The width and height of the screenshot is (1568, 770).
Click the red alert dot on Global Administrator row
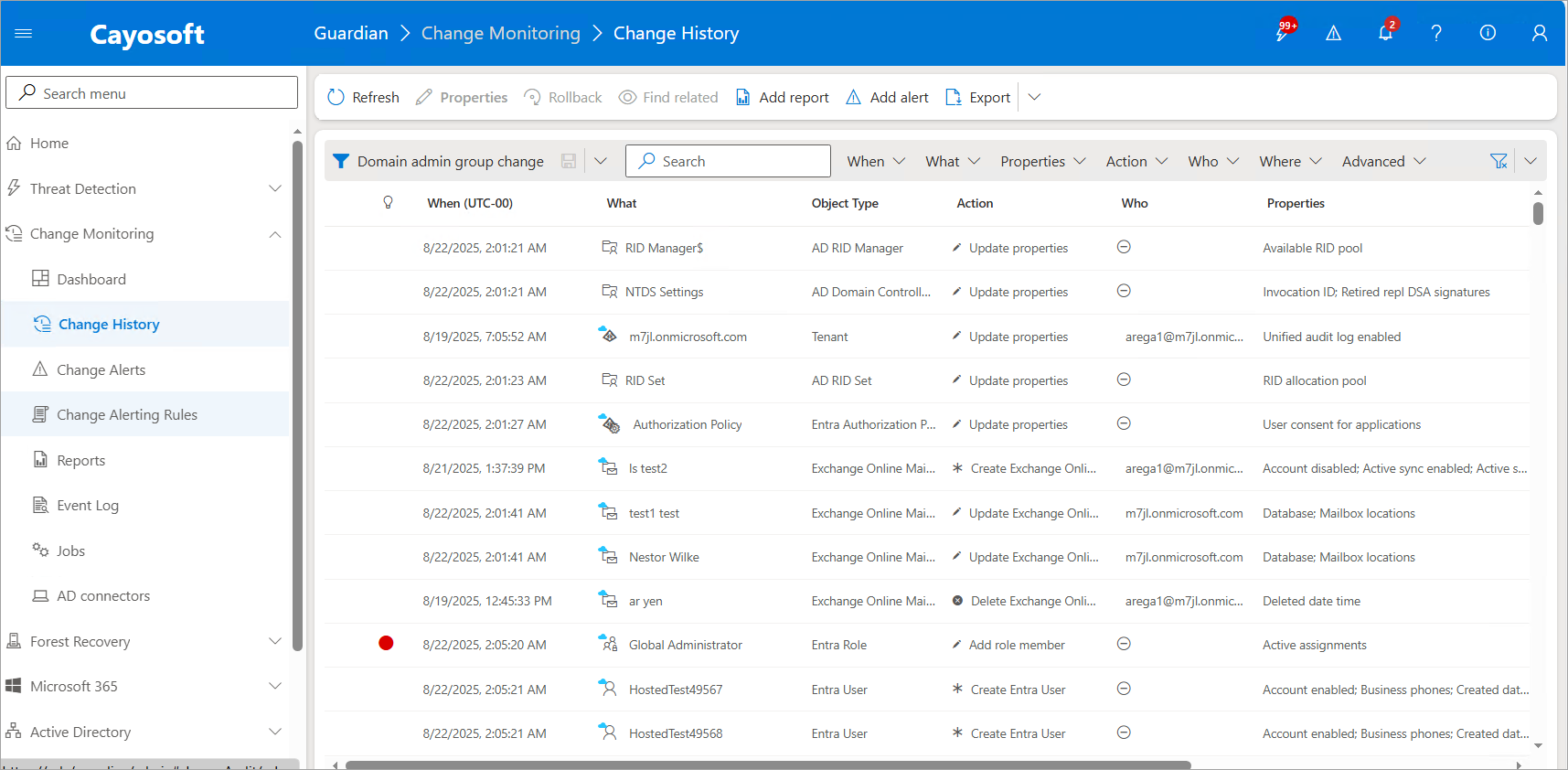coord(386,643)
